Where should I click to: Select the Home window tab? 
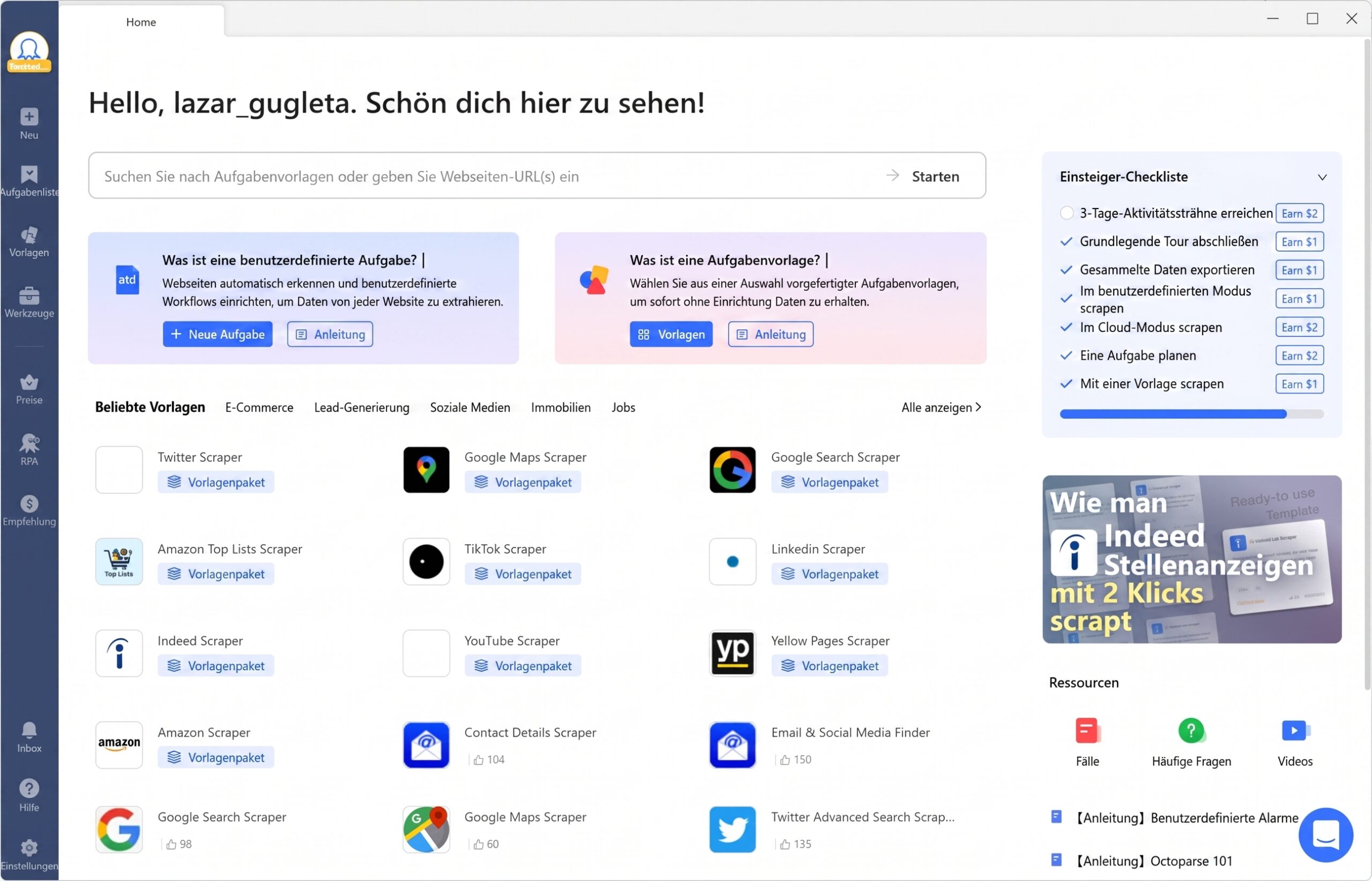(x=141, y=22)
